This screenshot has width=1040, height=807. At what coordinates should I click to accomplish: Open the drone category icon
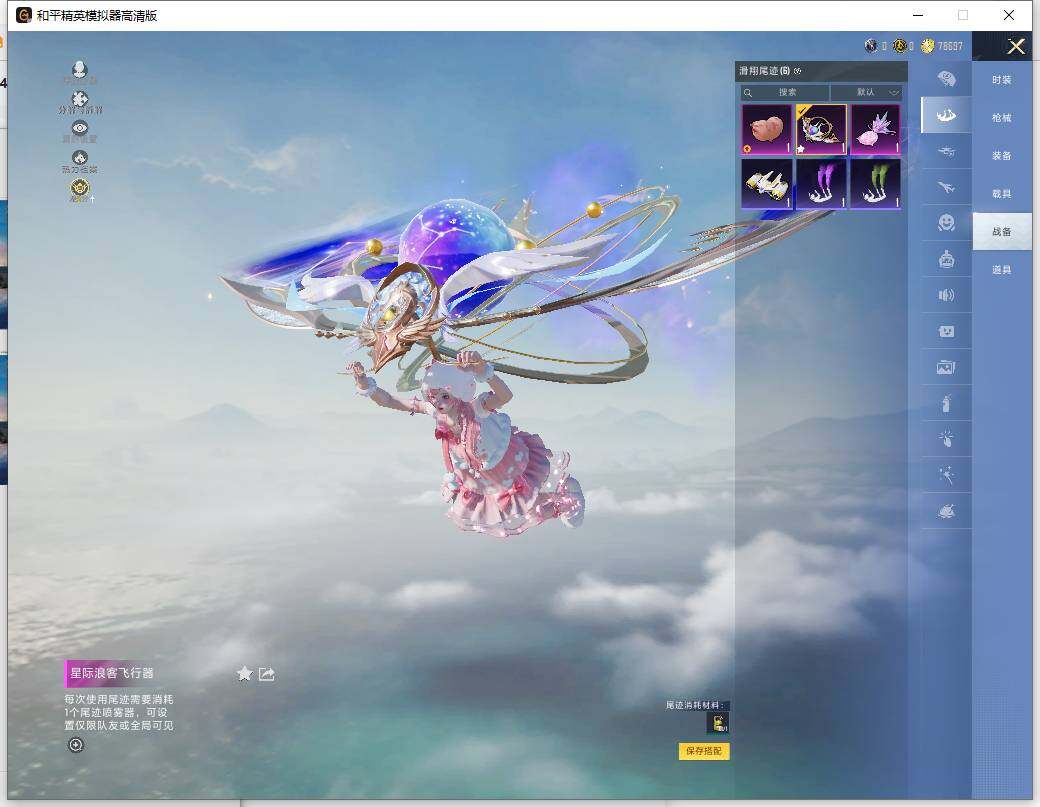coord(946,151)
